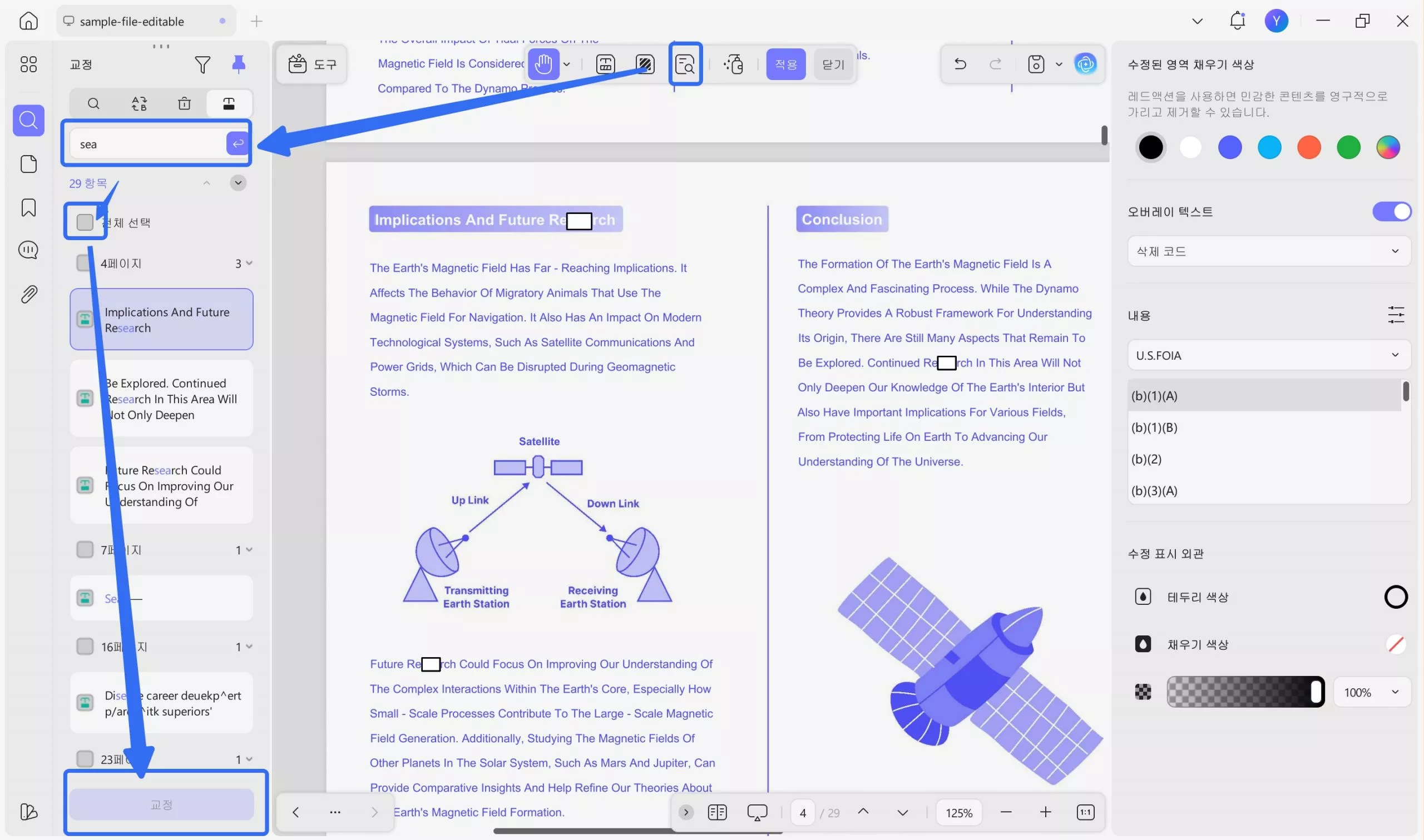Switch to the replace tab

point(139,103)
